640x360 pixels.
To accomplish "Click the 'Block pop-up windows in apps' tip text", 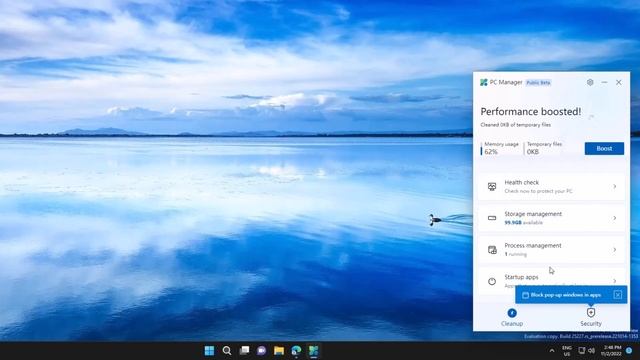I will (x=566, y=295).
